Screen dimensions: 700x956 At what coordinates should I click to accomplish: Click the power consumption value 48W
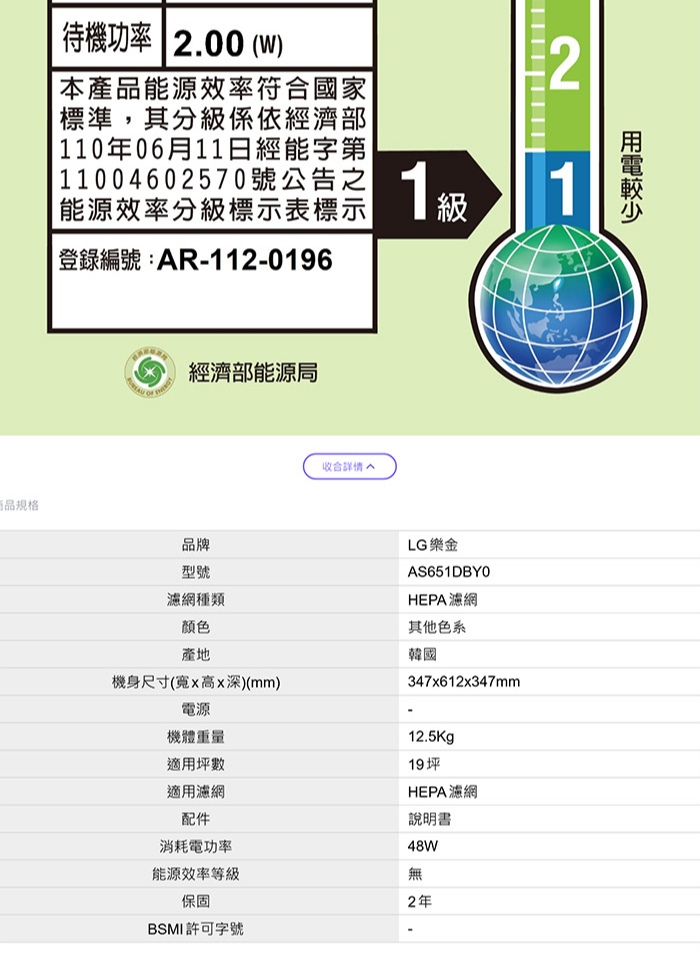[x=423, y=846]
